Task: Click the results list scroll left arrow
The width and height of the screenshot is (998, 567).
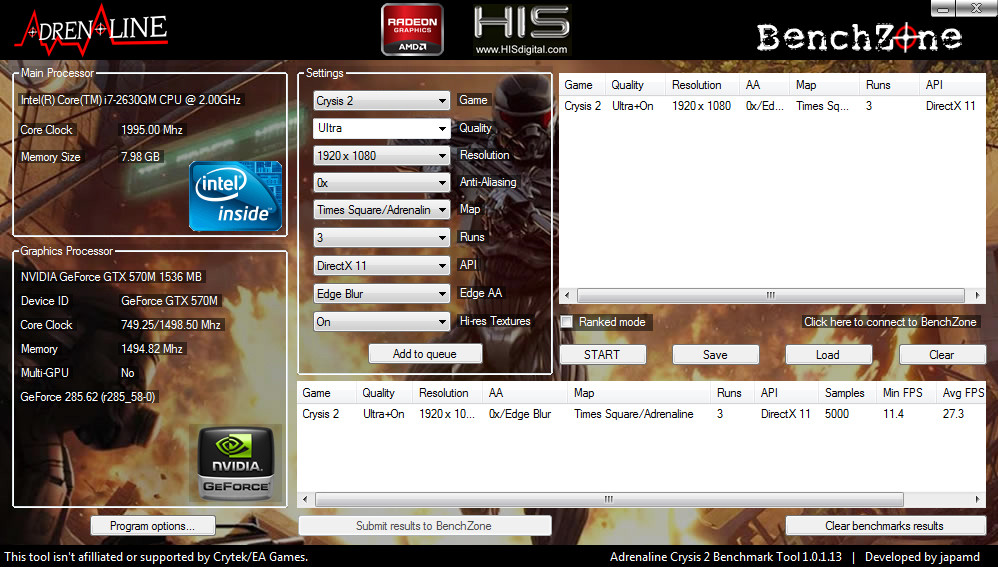Action: point(306,500)
